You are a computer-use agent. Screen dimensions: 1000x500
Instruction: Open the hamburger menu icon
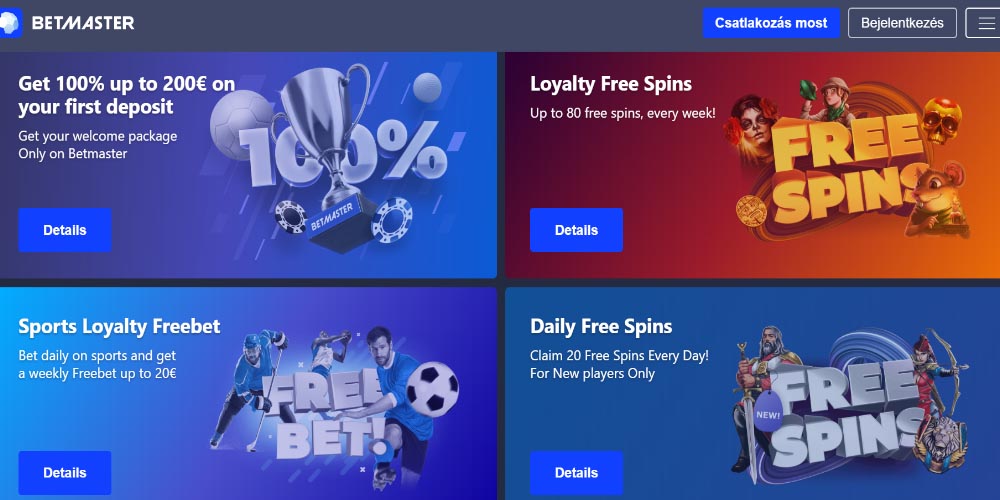(983, 23)
